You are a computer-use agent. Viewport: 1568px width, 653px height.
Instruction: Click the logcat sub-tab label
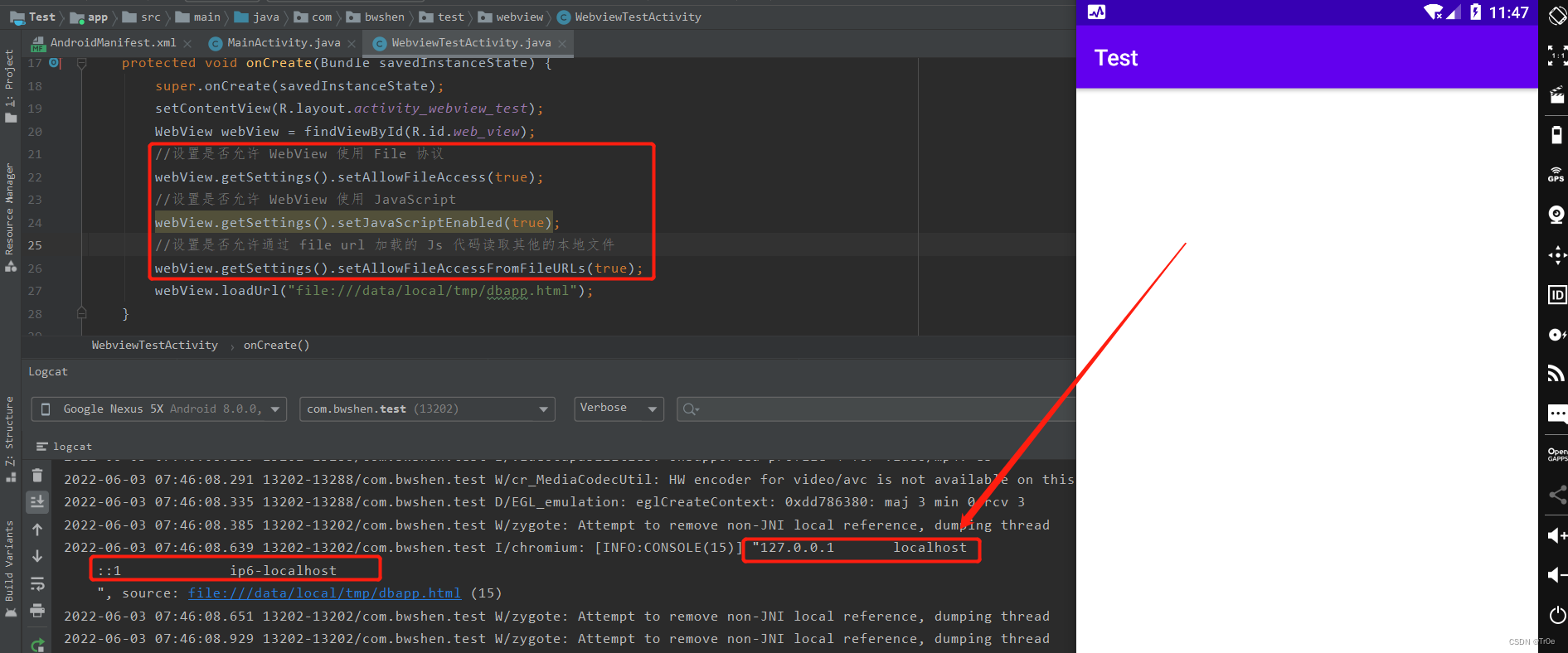pyautogui.click(x=65, y=446)
